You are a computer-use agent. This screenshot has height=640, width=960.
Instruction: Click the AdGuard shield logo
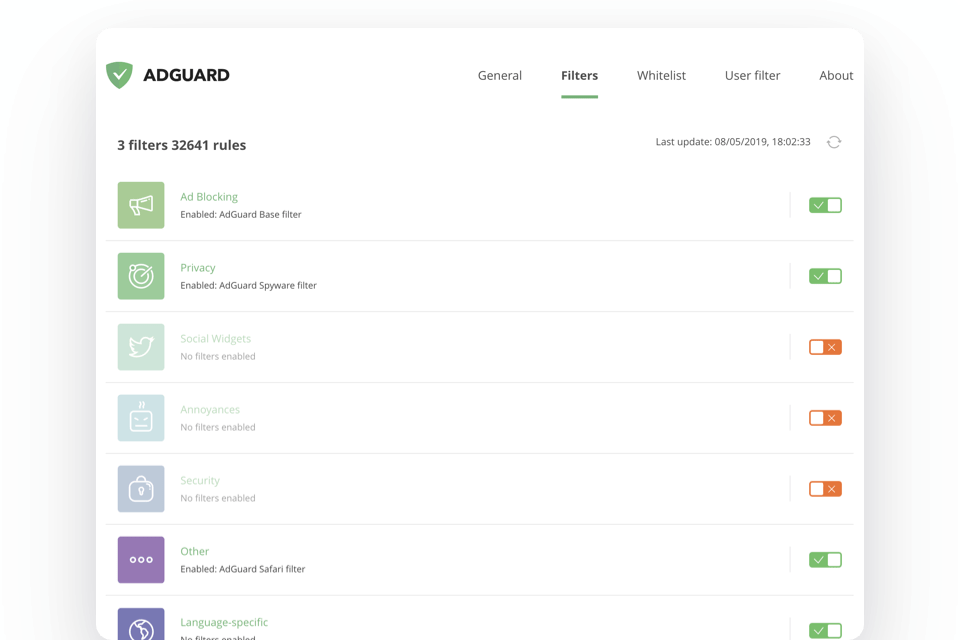coord(119,74)
